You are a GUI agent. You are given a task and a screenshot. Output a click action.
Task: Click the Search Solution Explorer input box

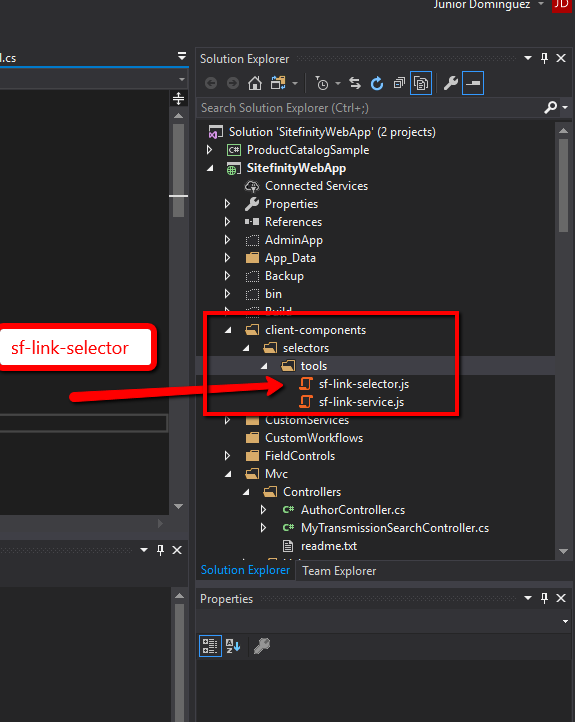pos(371,108)
